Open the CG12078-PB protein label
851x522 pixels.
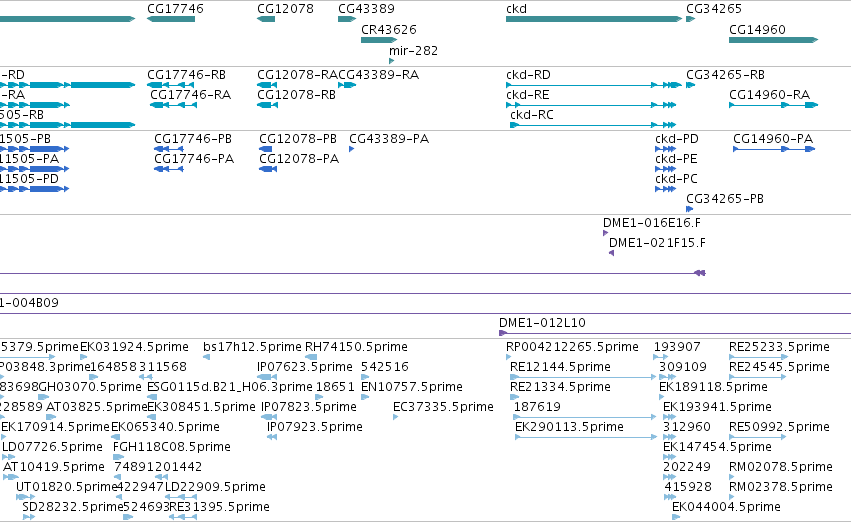tap(297, 138)
